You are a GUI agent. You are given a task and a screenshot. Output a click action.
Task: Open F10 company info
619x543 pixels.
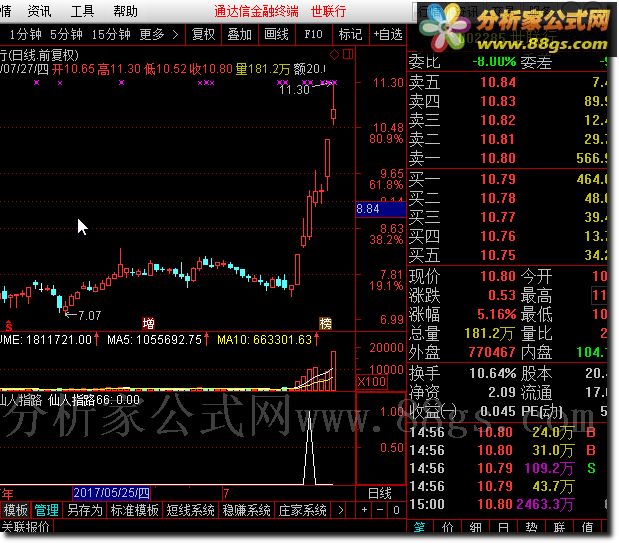pos(313,35)
